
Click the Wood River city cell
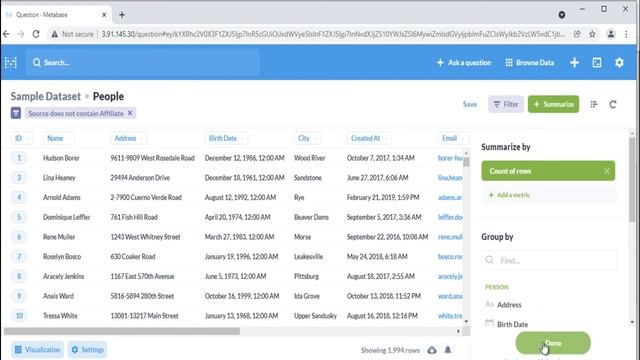point(309,158)
